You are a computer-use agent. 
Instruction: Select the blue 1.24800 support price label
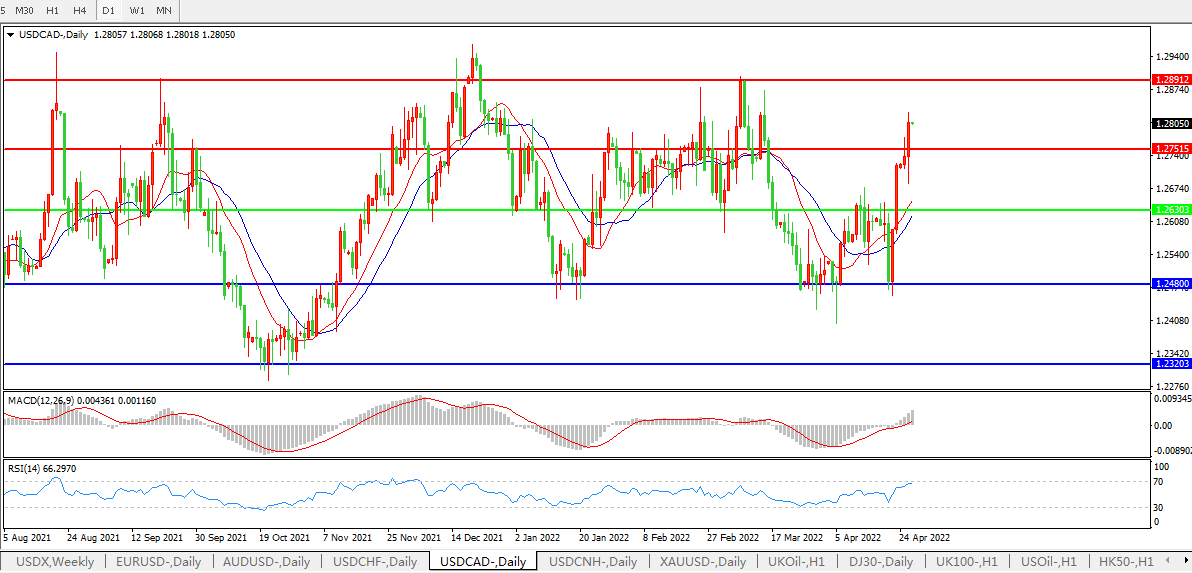(1170, 284)
